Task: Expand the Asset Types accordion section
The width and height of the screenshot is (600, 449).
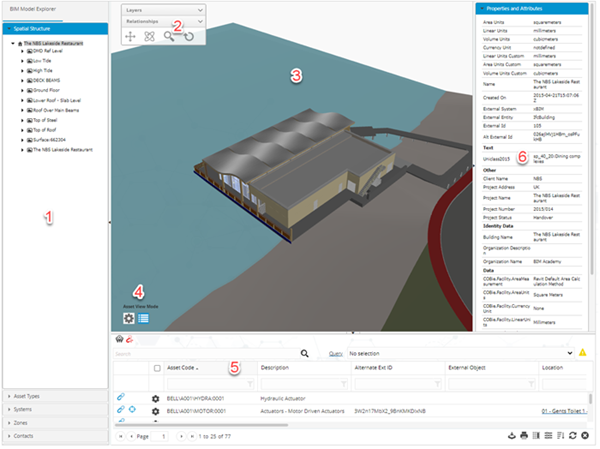Action: click(54, 397)
